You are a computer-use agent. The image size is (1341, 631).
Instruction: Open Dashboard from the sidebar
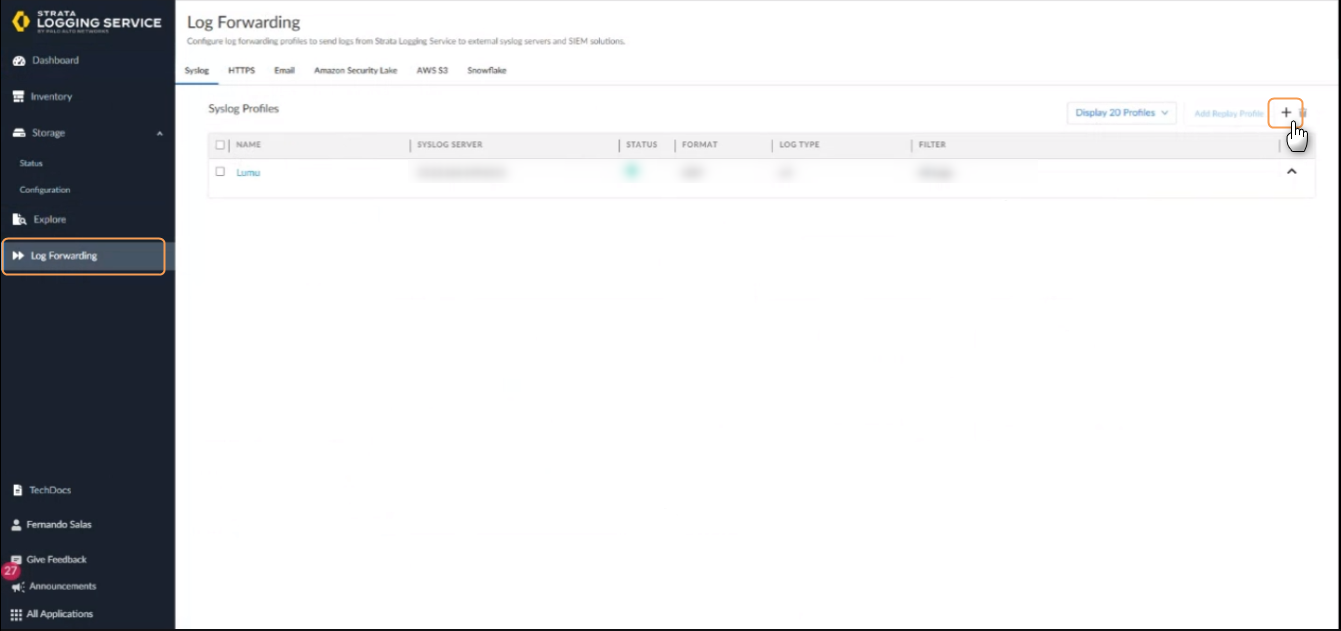tap(54, 61)
